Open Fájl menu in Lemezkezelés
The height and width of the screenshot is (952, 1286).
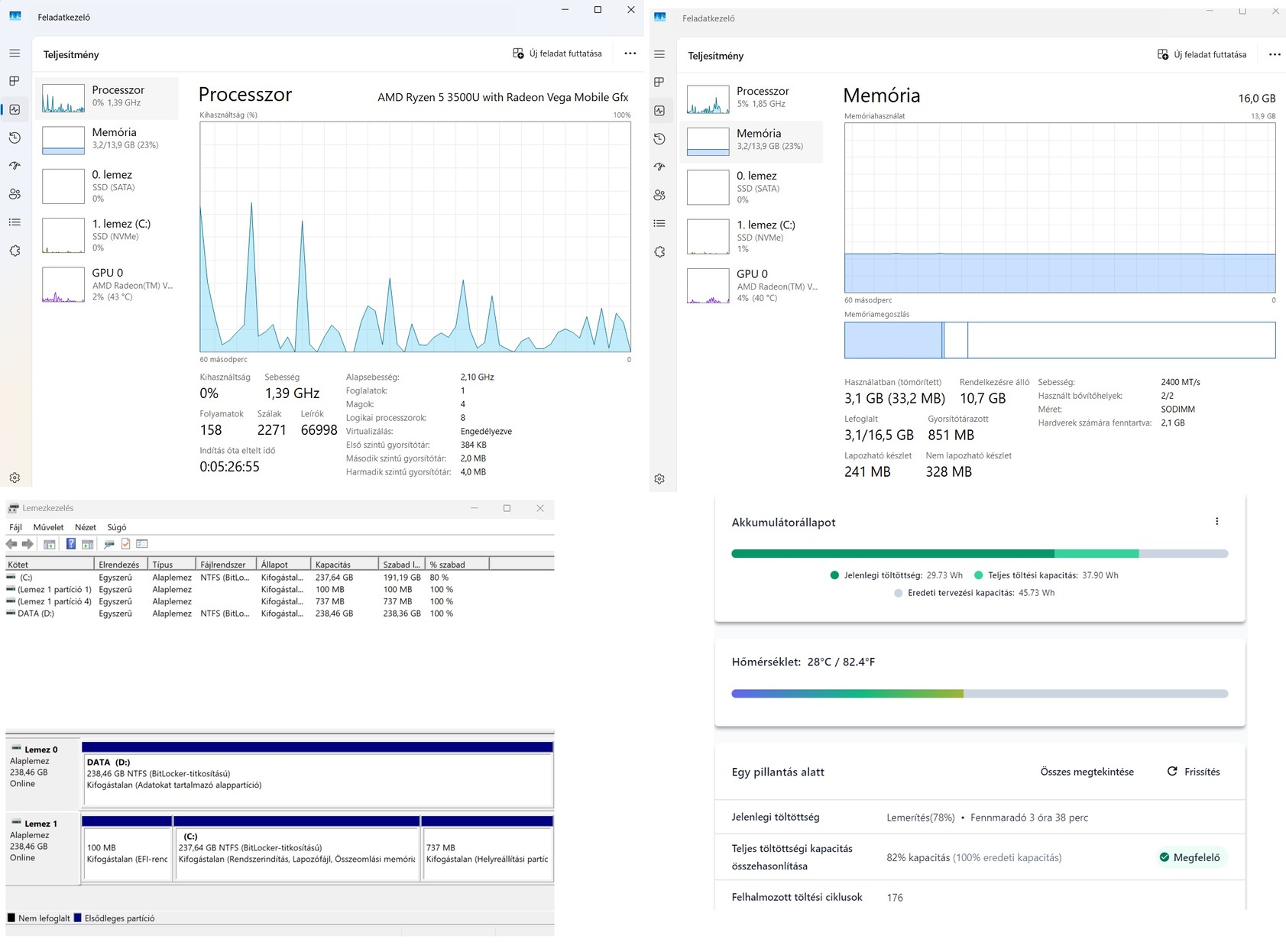(x=15, y=527)
